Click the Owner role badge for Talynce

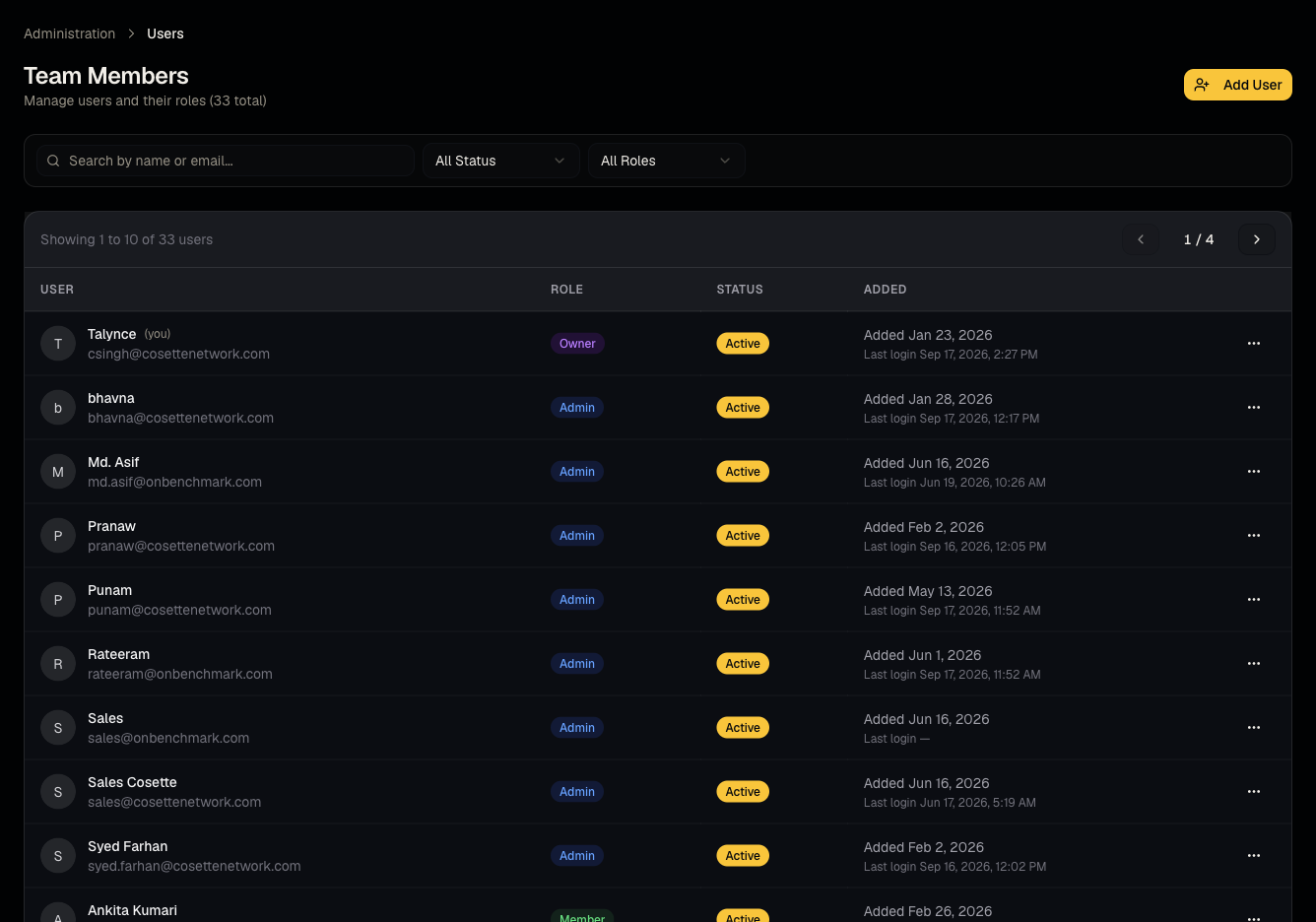click(577, 344)
